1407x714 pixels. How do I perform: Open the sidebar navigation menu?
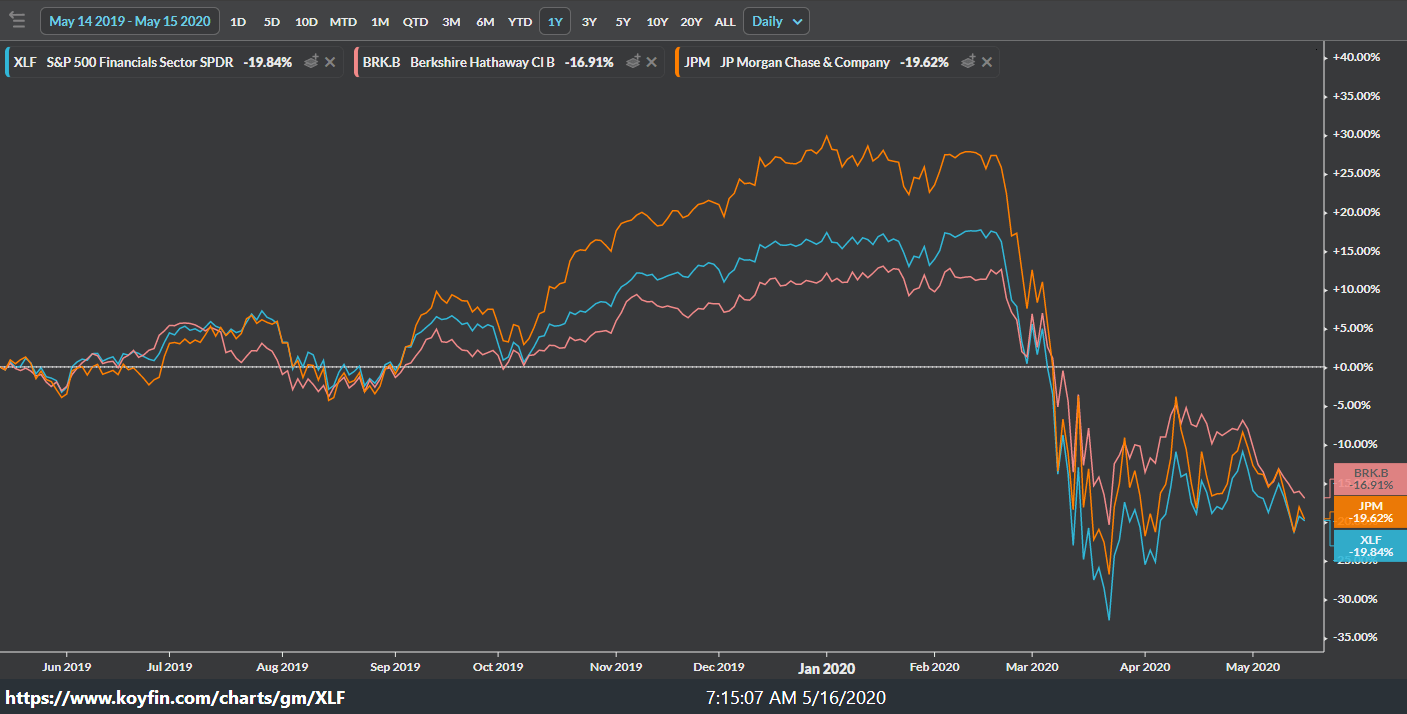(x=17, y=20)
